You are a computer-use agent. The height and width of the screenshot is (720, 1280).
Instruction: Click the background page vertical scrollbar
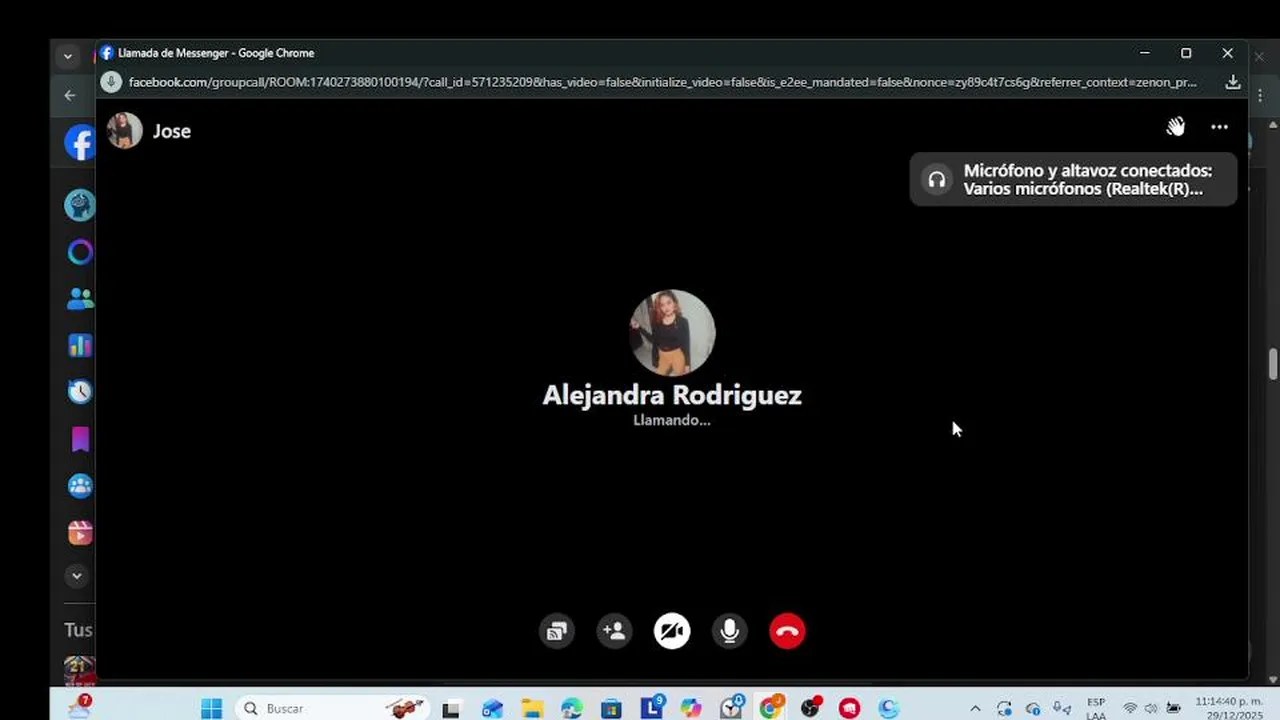tap(1273, 364)
